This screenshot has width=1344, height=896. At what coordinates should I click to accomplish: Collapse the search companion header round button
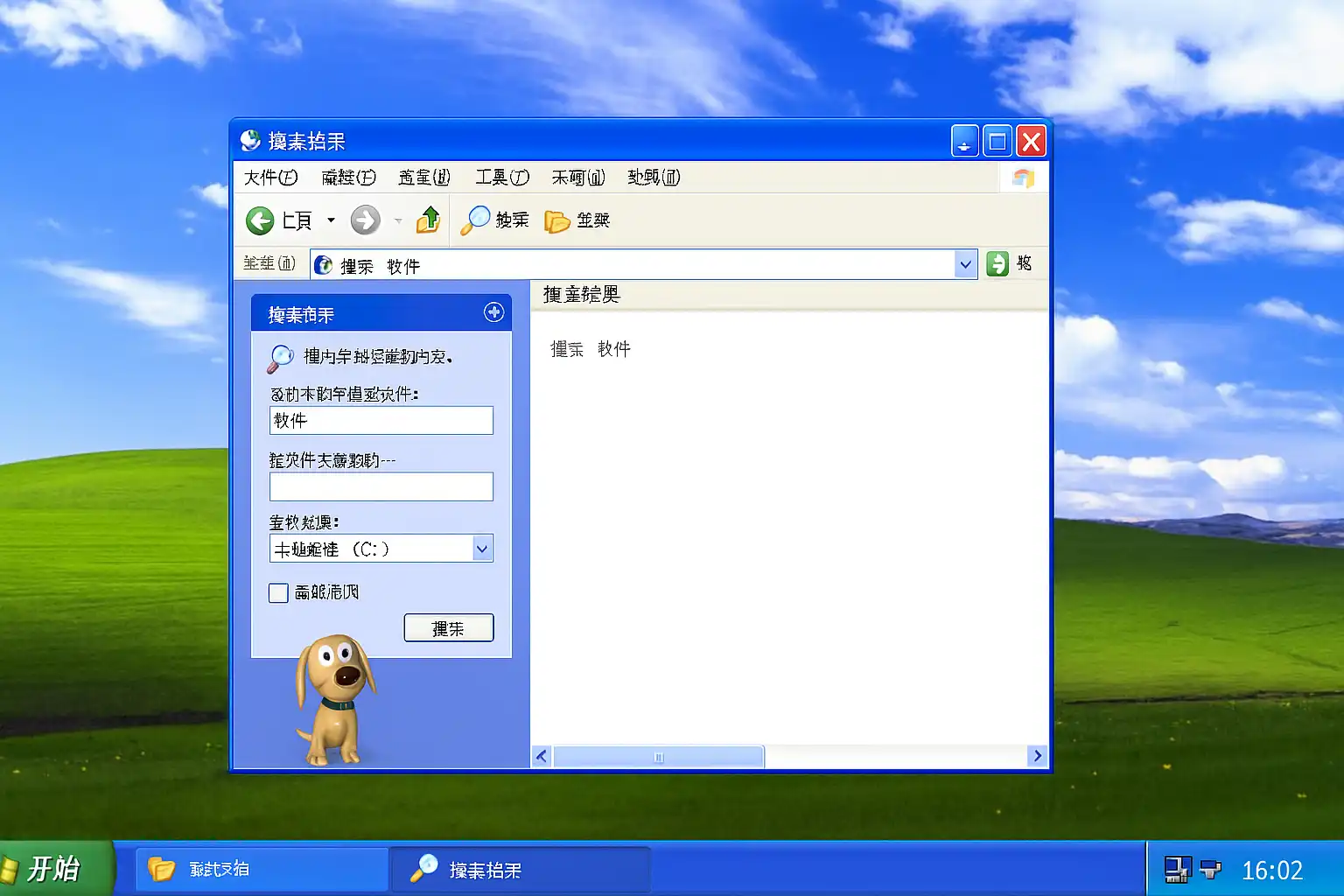(494, 312)
